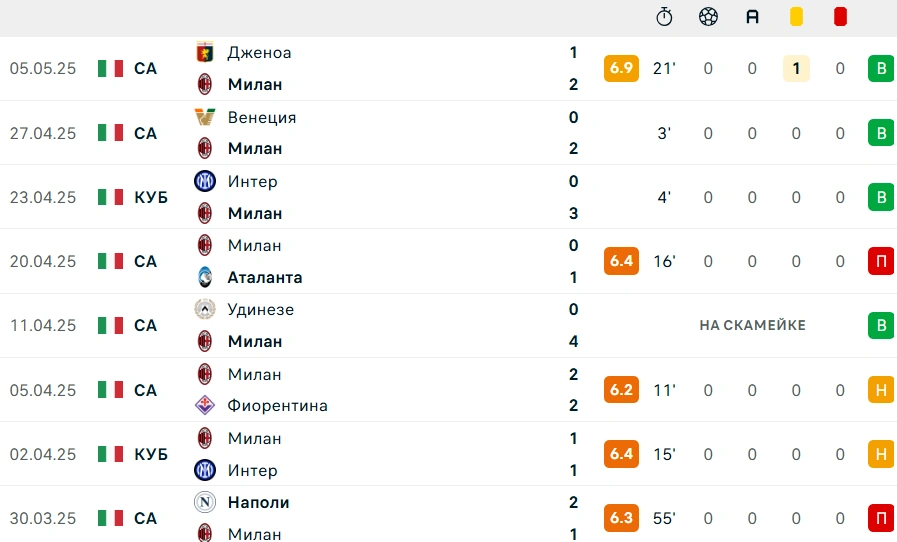Open the 6.9 rating badge for Genoa match

click(621, 68)
